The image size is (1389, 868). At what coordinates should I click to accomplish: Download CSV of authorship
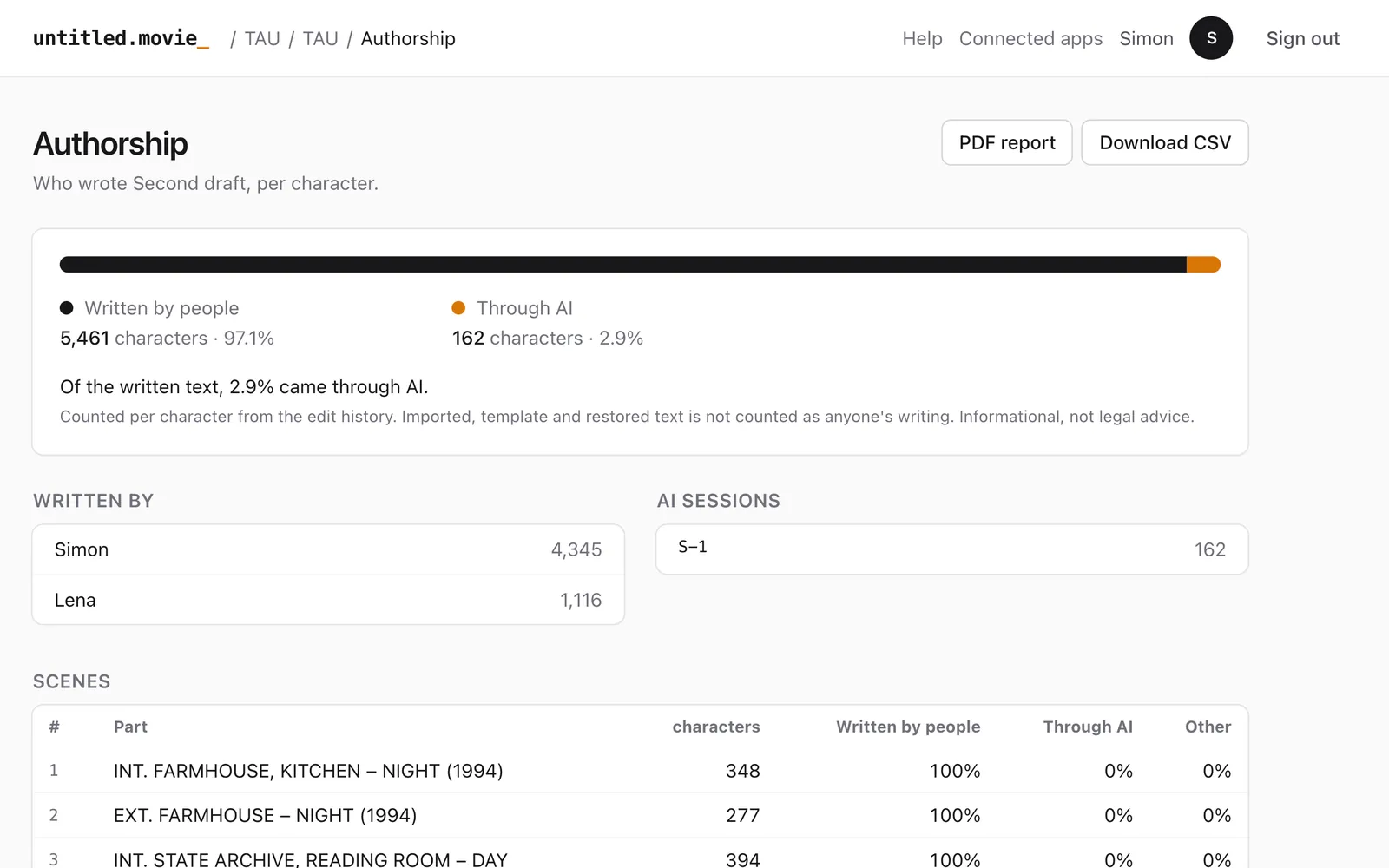click(x=1165, y=142)
